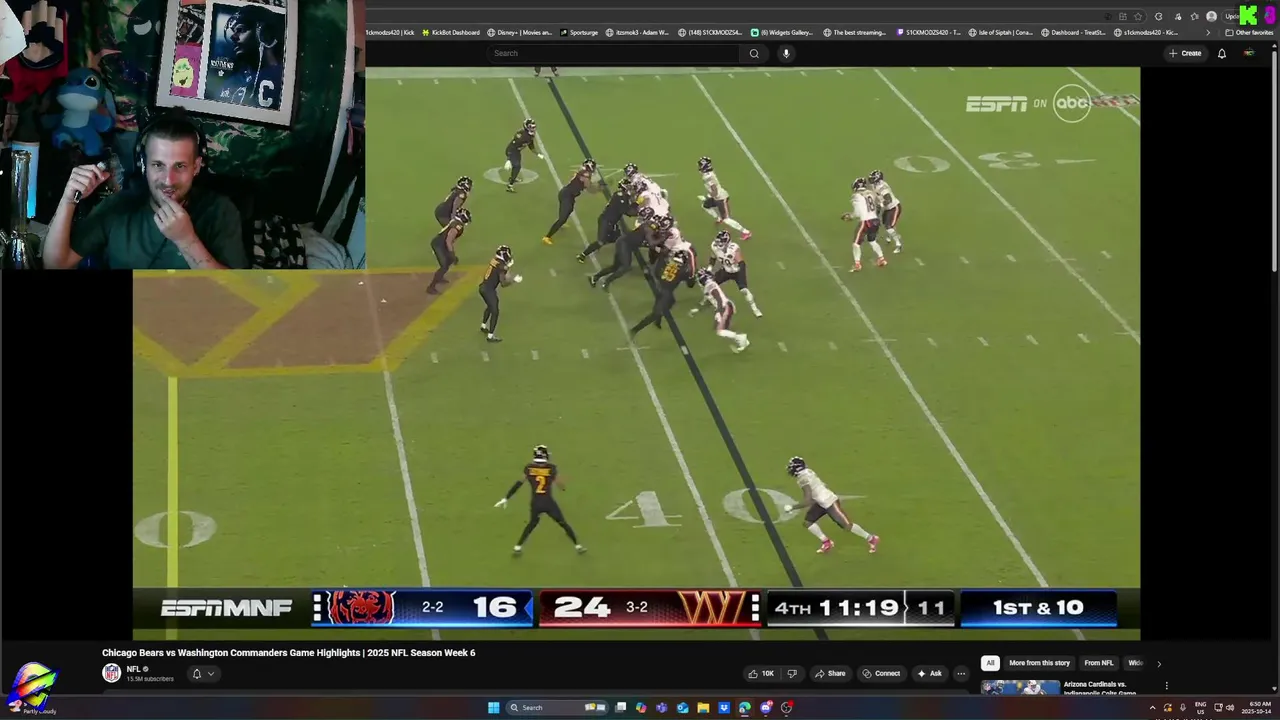Open ENG language indicator in tray
The width and height of the screenshot is (1280, 720).
tap(1200, 708)
